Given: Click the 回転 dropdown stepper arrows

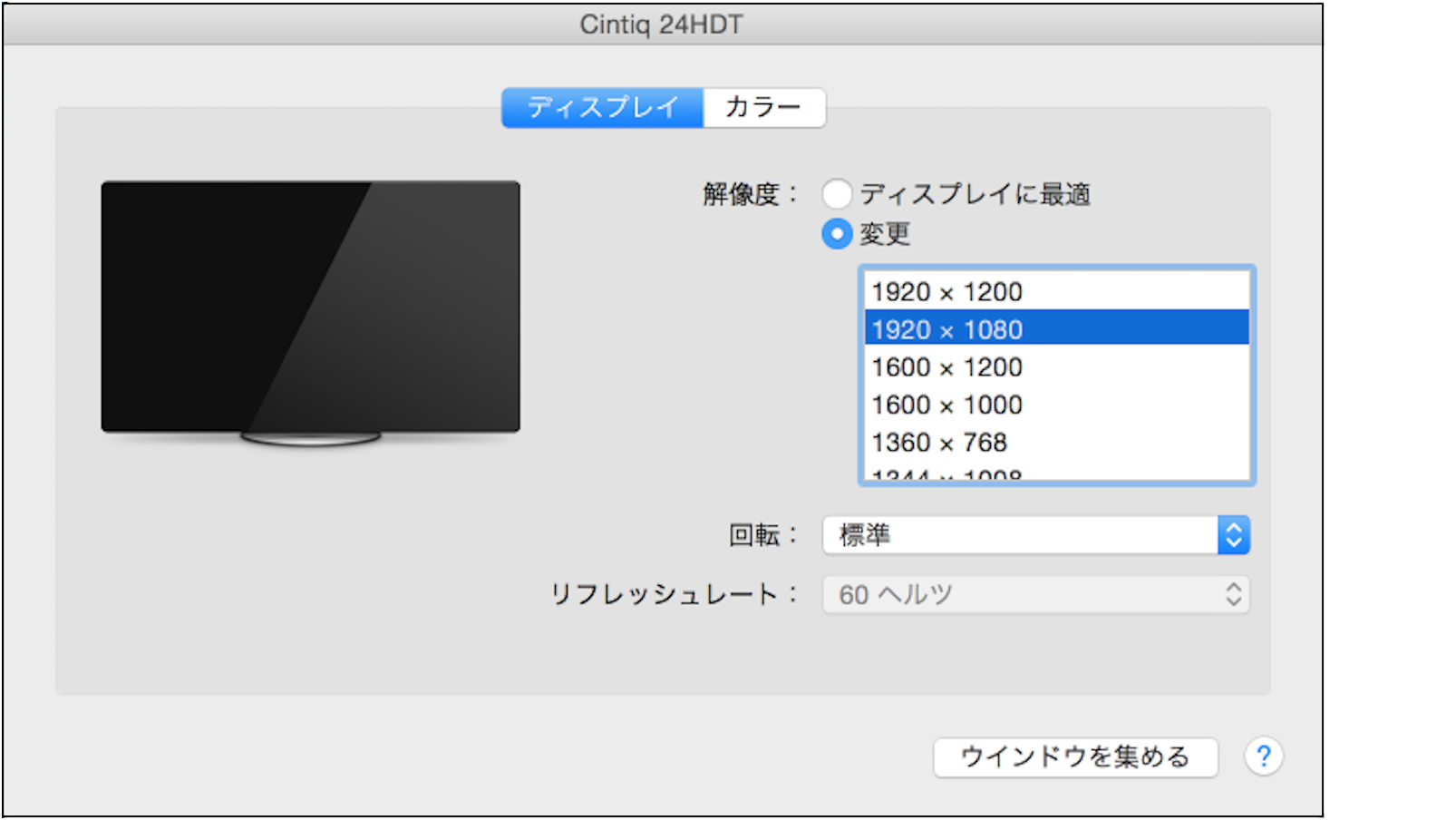Looking at the screenshot, I should 1233,535.
